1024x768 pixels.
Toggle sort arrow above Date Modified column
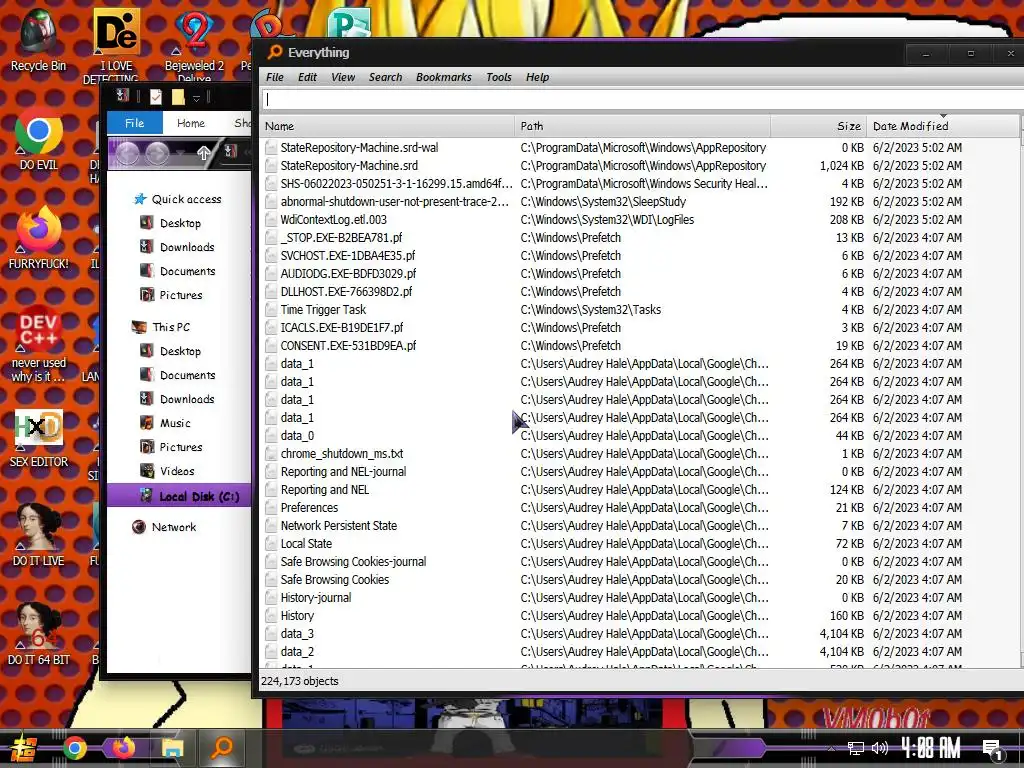943,116
